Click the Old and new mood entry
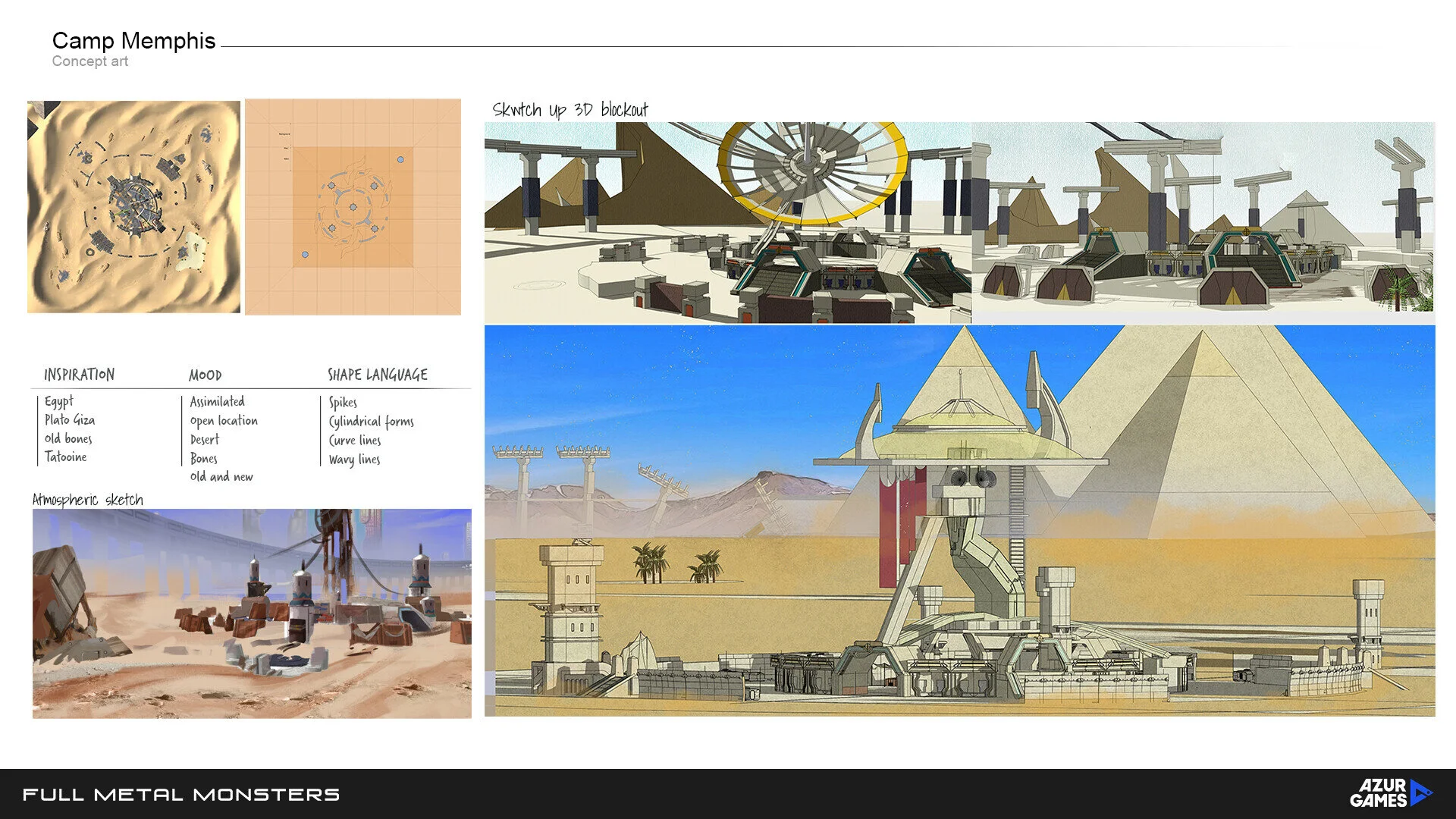The width and height of the screenshot is (1456, 819). pos(221,477)
